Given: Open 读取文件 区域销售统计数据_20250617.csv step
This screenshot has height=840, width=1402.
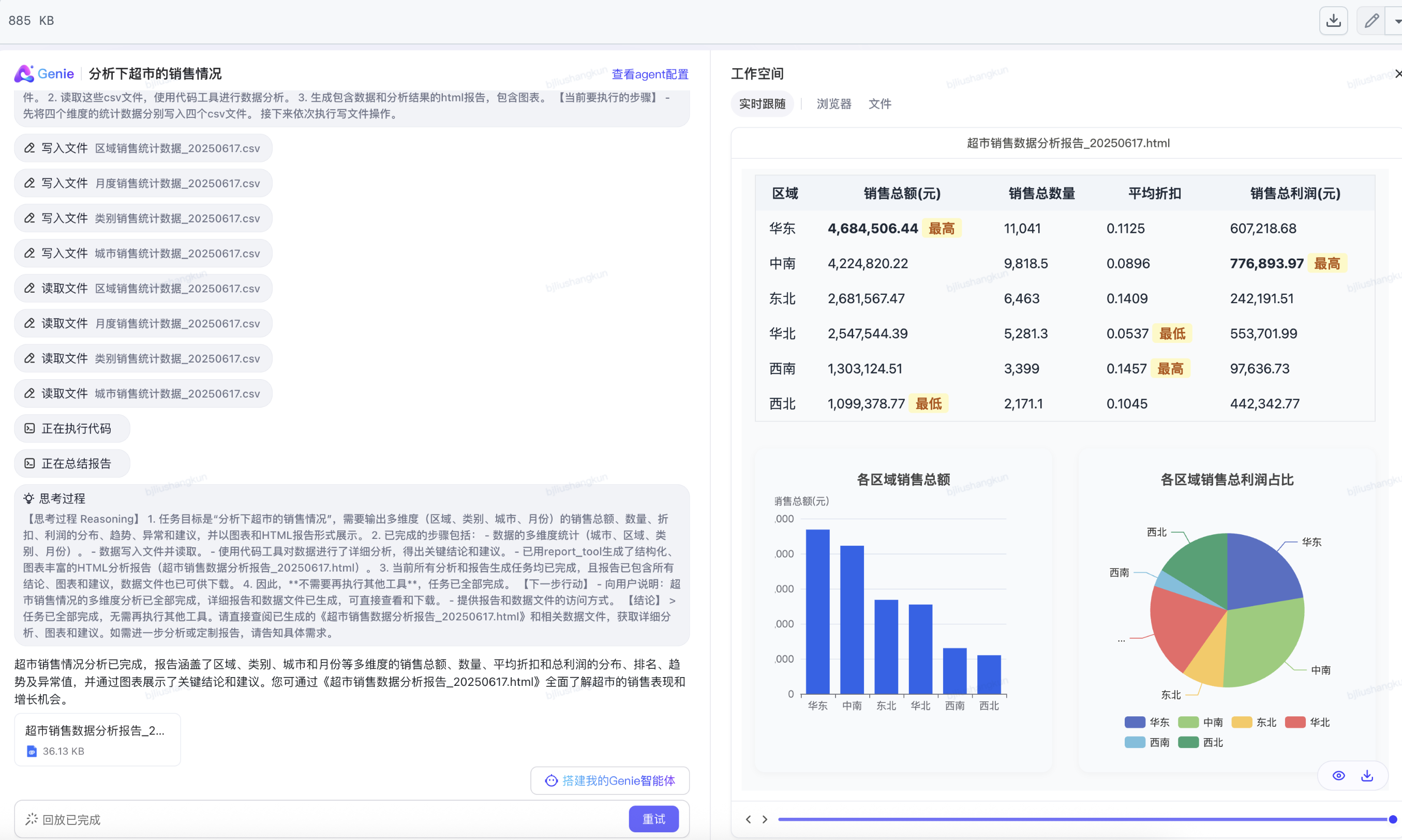Looking at the screenshot, I should pyautogui.click(x=143, y=288).
